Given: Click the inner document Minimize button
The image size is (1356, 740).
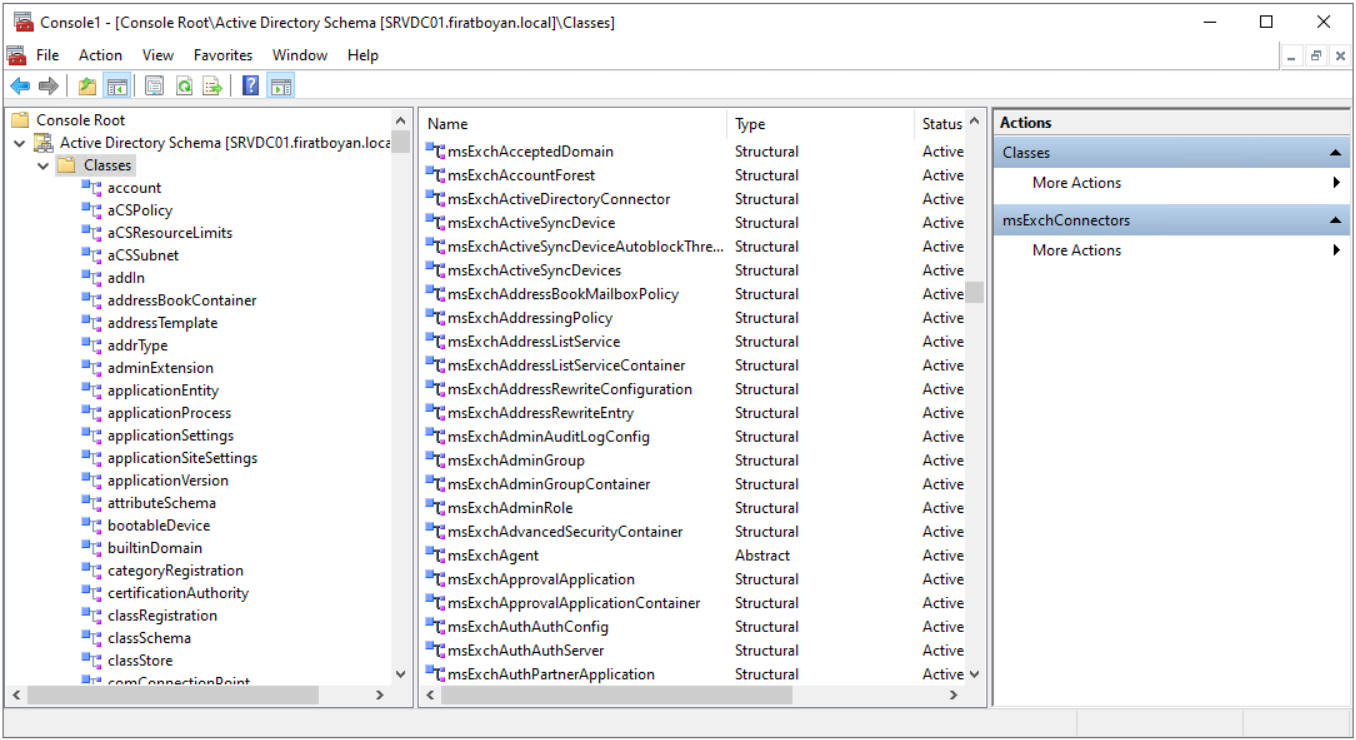Looking at the screenshot, I should point(1293,57).
